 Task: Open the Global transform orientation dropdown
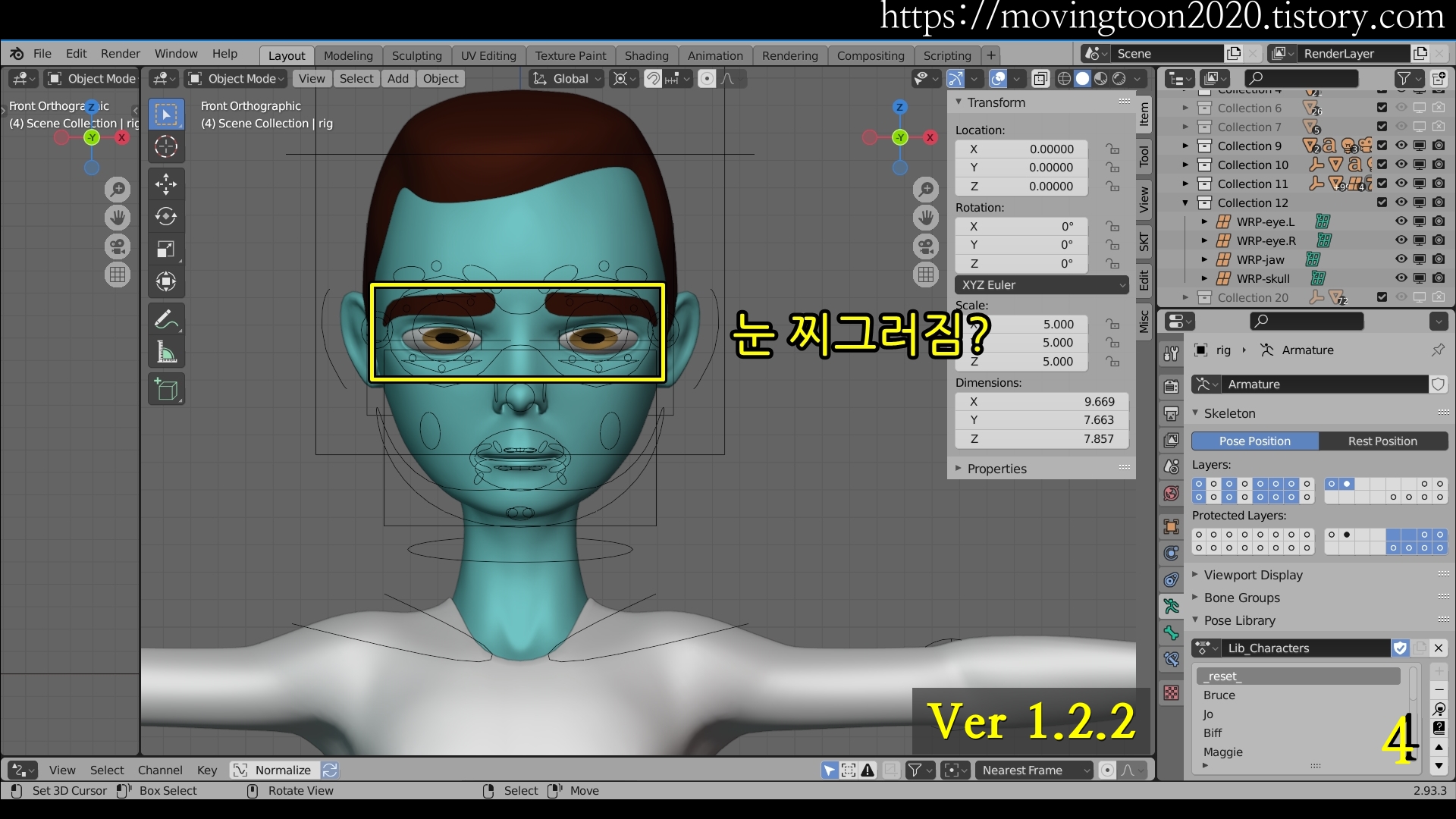click(566, 79)
